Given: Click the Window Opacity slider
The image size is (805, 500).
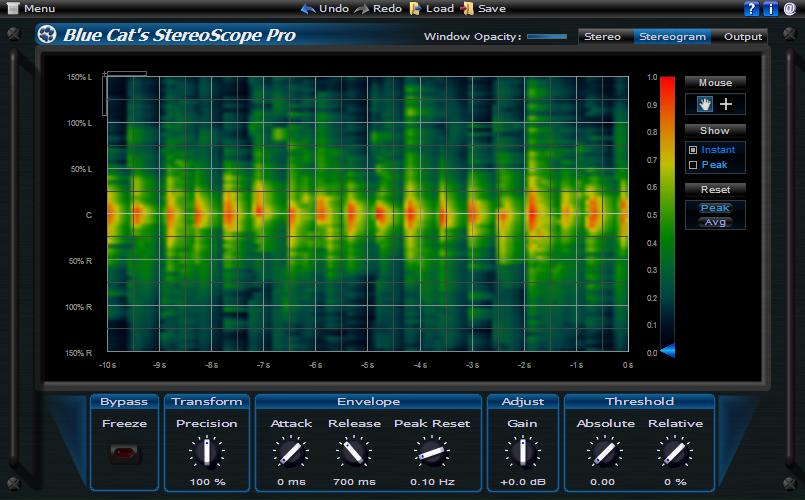Looking at the screenshot, I should tap(547, 37).
